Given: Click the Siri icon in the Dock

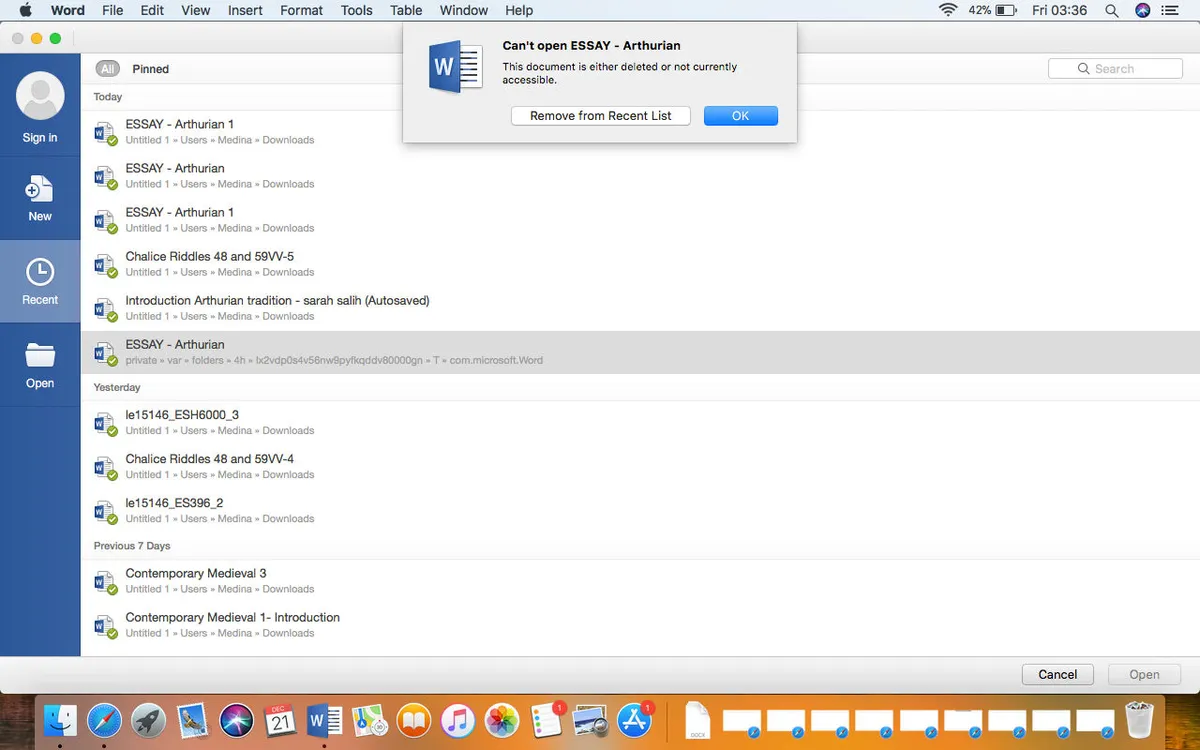Looking at the screenshot, I should 237,720.
